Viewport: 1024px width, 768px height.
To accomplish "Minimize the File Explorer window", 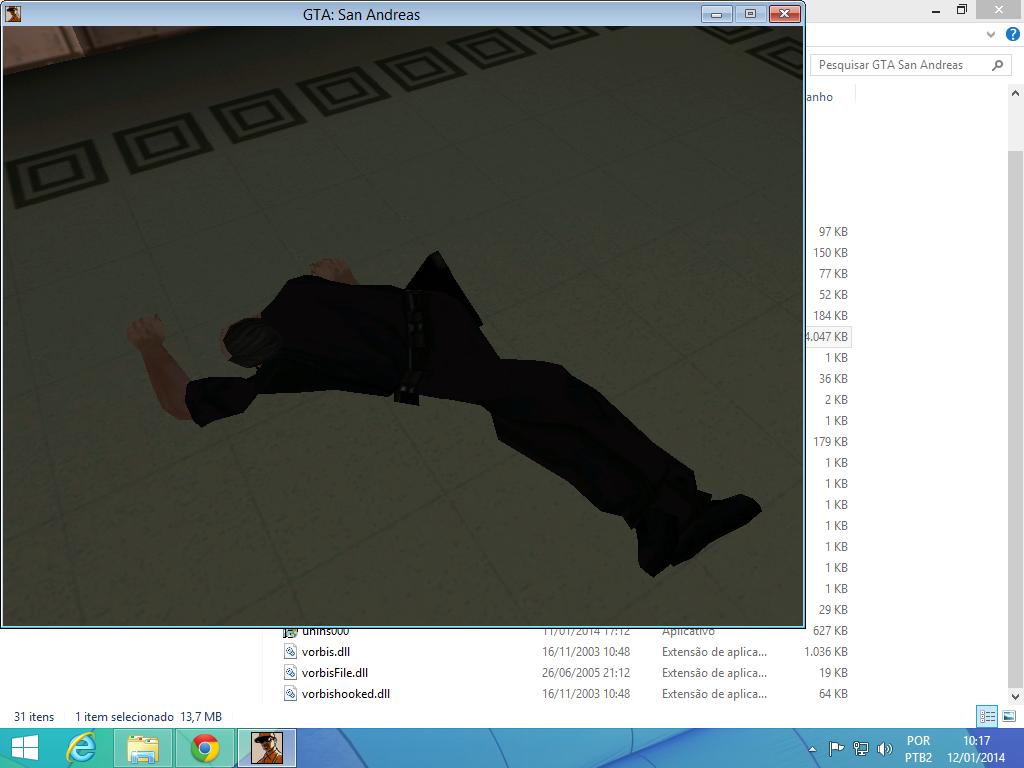I will point(936,10).
